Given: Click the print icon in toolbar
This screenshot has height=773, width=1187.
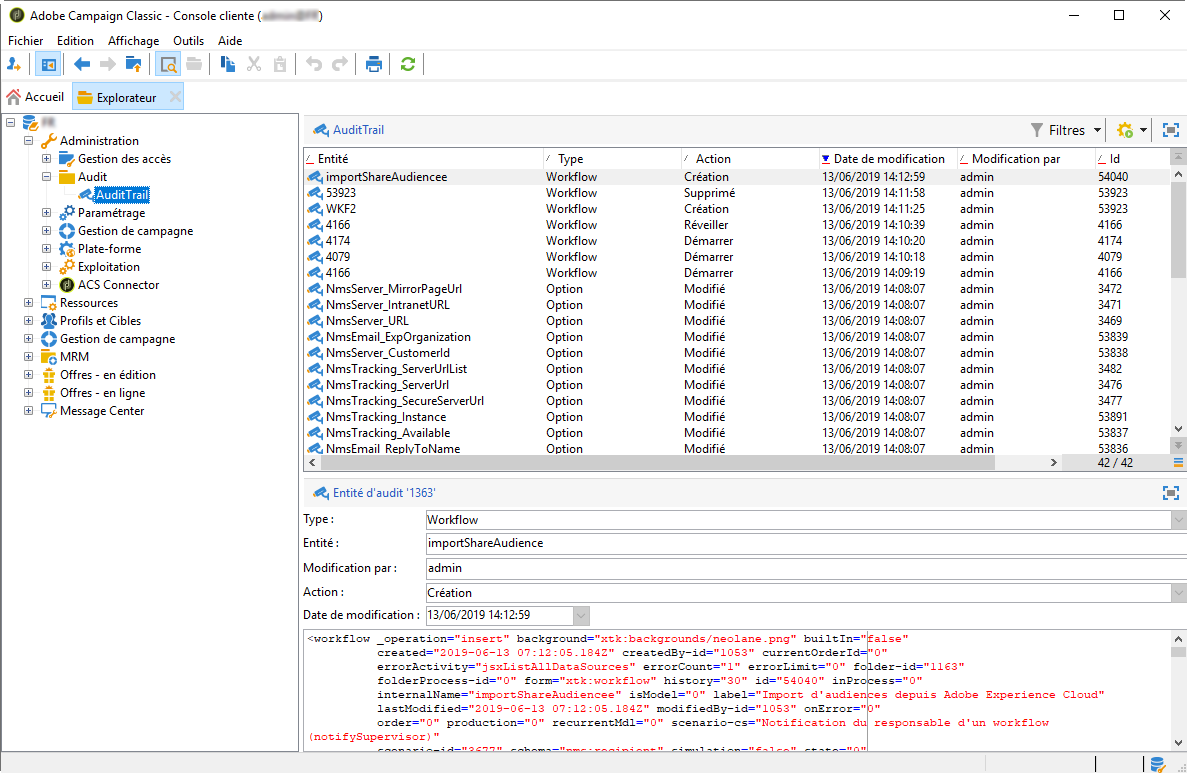Looking at the screenshot, I should click(374, 64).
